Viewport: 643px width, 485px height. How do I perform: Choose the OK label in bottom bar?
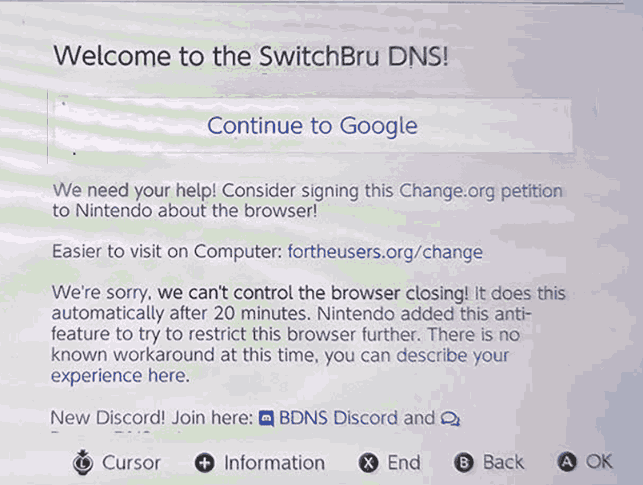pyautogui.click(x=599, y=462)
